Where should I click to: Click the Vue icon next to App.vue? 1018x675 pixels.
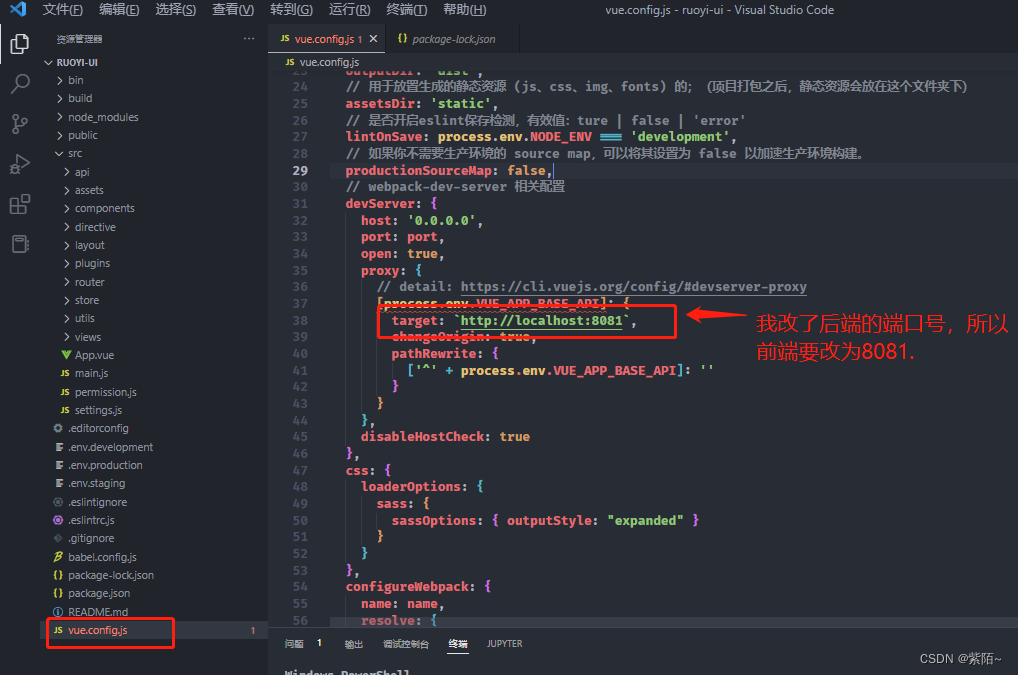point(66,355)
